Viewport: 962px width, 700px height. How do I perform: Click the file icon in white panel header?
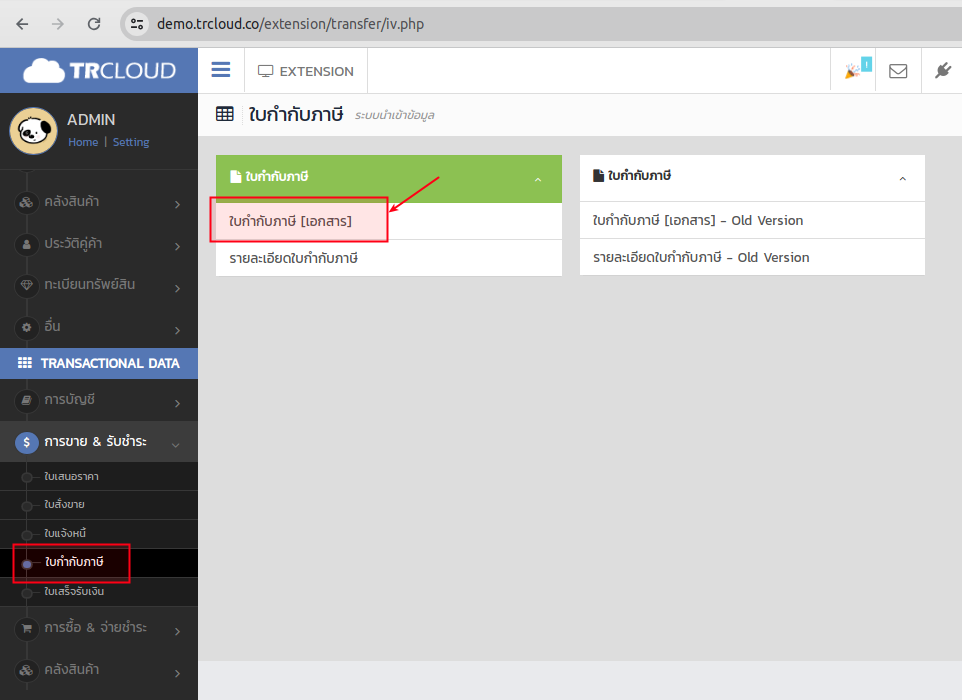tap(598, 176)
